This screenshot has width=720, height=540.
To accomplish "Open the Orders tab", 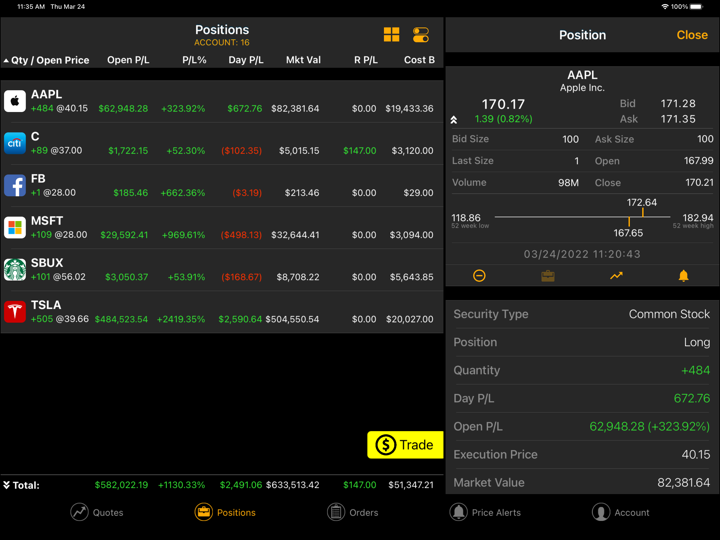I will (353, 512).
